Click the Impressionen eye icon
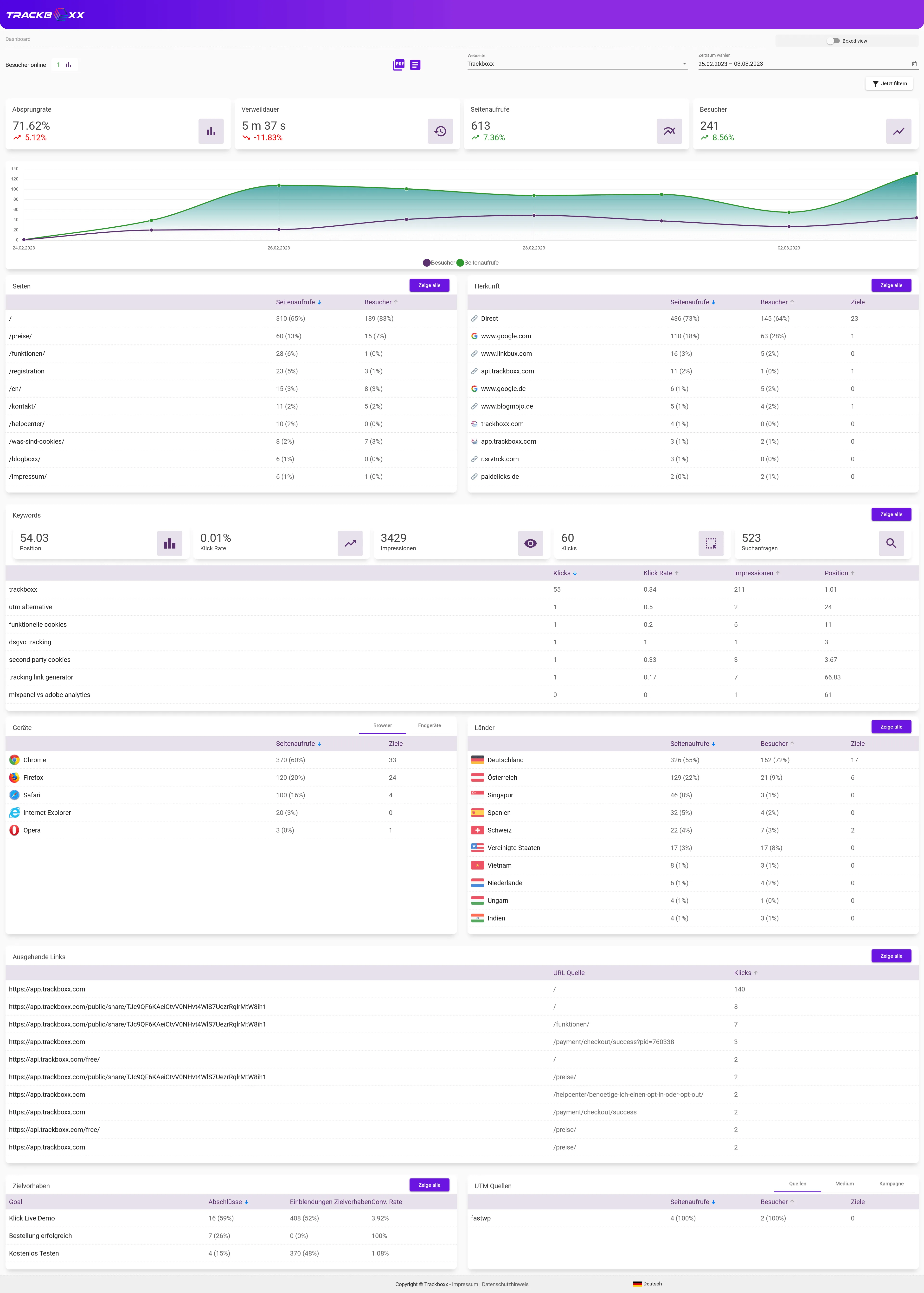The width and height of the screenshot is (924, 1293). click(530, 543)
